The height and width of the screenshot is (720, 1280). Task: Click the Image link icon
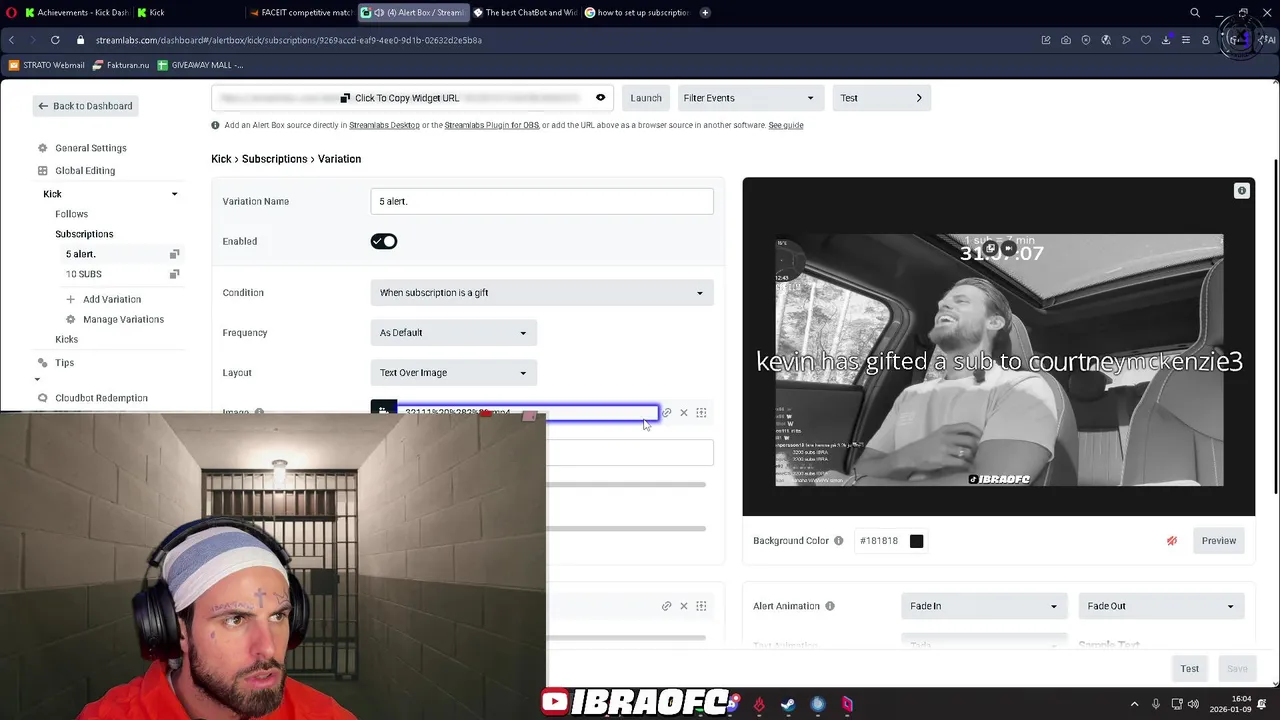[x=666, y=413]
